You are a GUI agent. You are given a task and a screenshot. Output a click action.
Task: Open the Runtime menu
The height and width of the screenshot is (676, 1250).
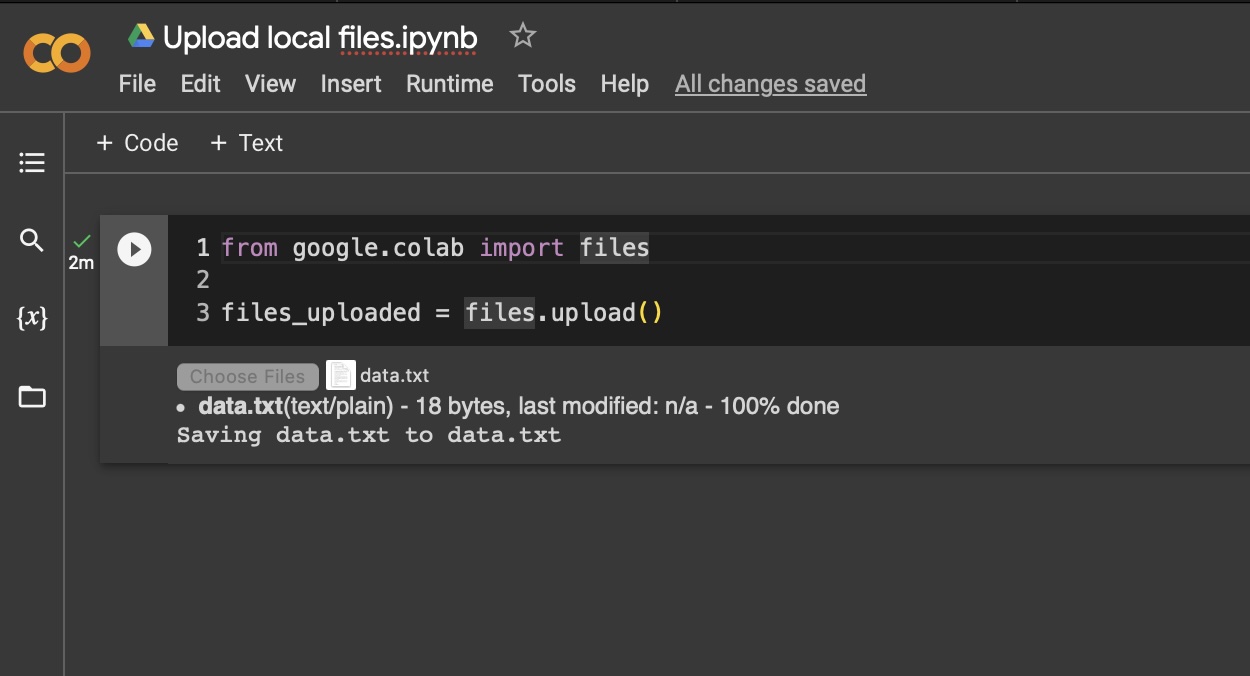point(449,84)
